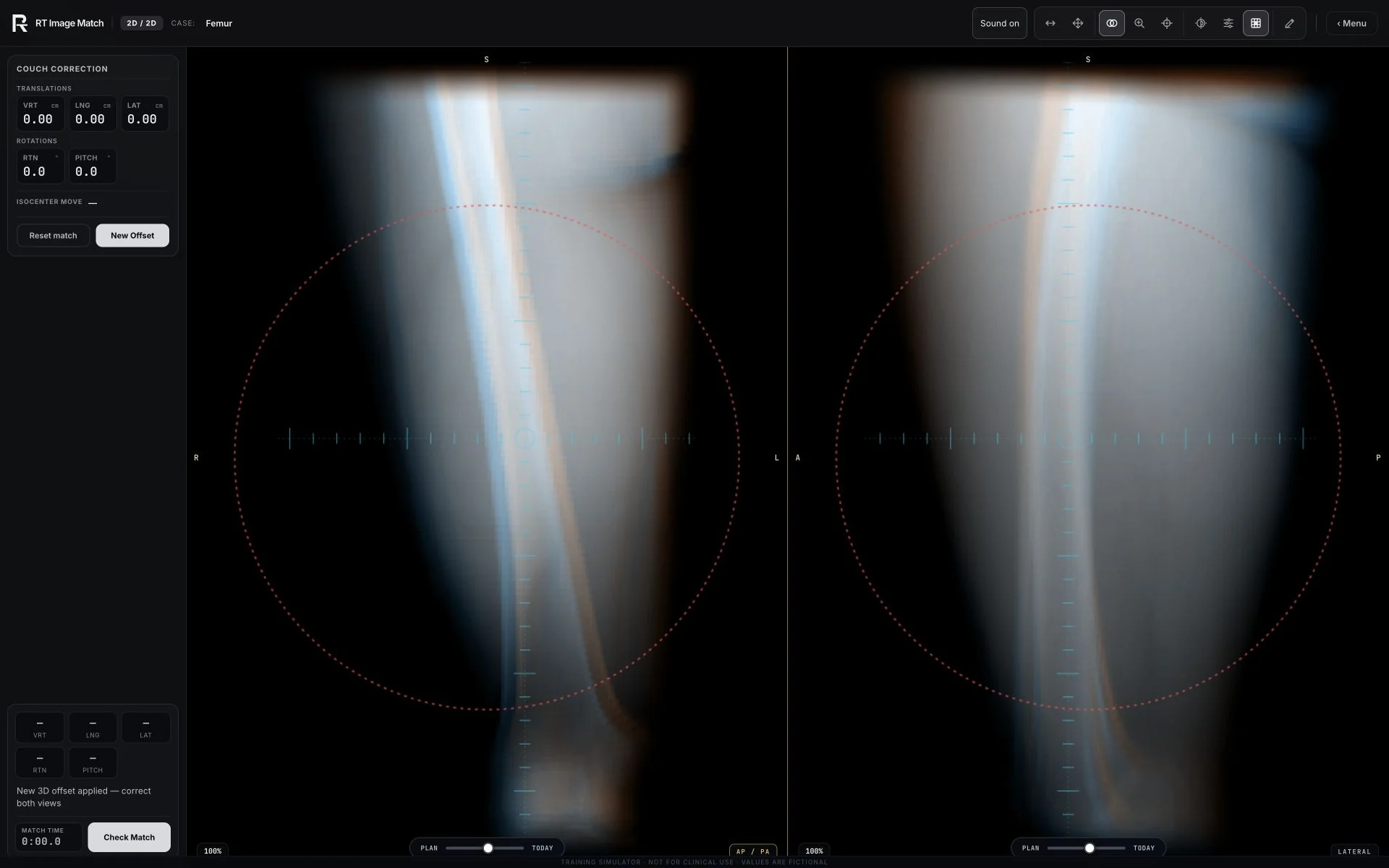Screen dimensions: 1389x868
Task: Click the RTN rotation value field
Action: [x=41, y=166]
